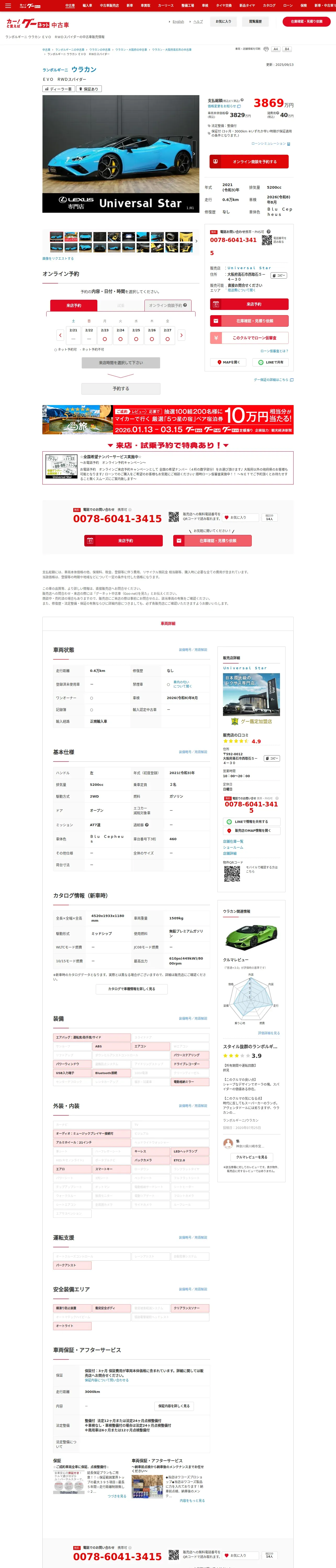Click the 物件QRコード image
Image resolution: width=336 pixels, height=1568 pixels.
(x=232, y=874)
